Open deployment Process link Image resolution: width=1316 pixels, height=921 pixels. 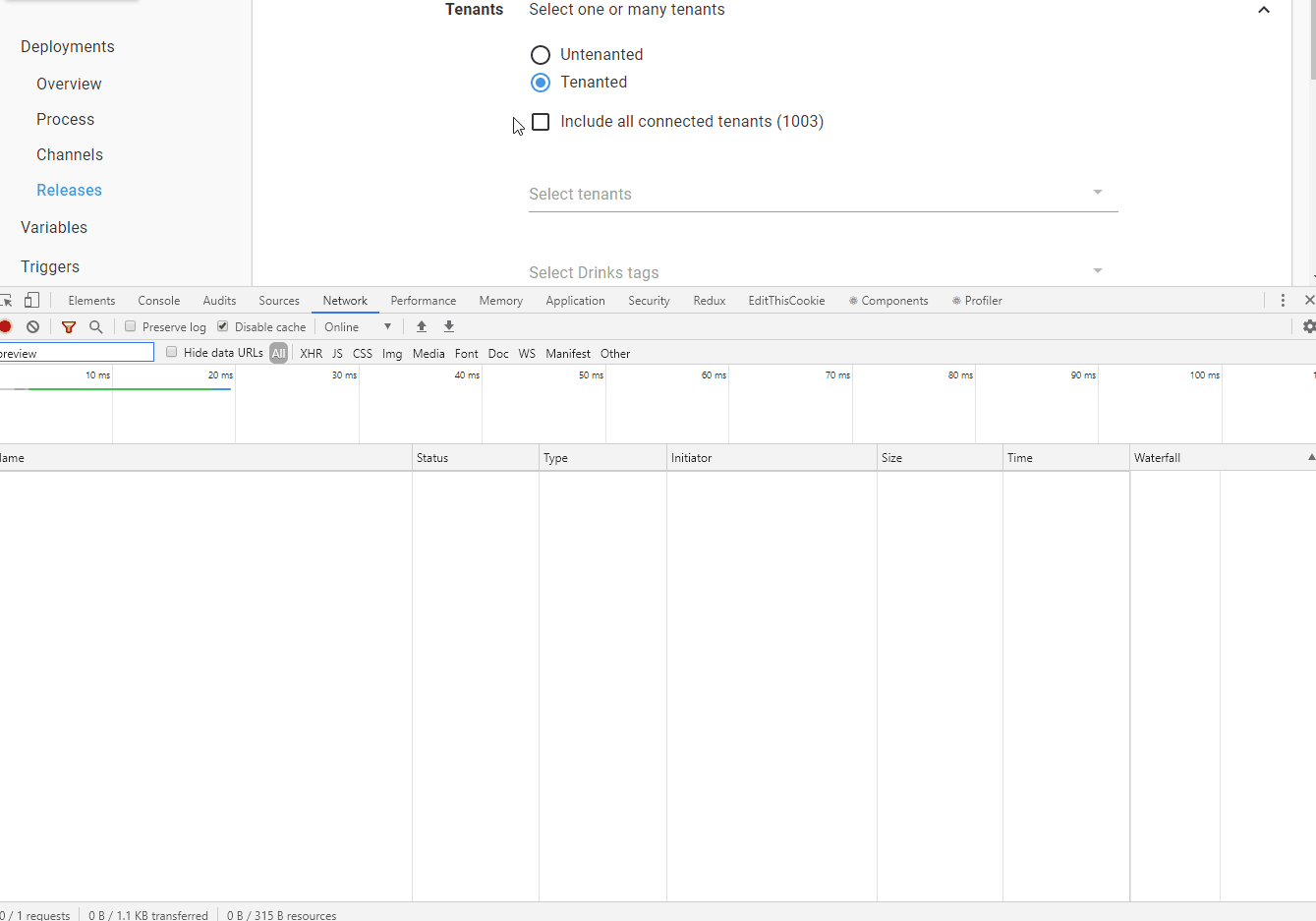66,120
